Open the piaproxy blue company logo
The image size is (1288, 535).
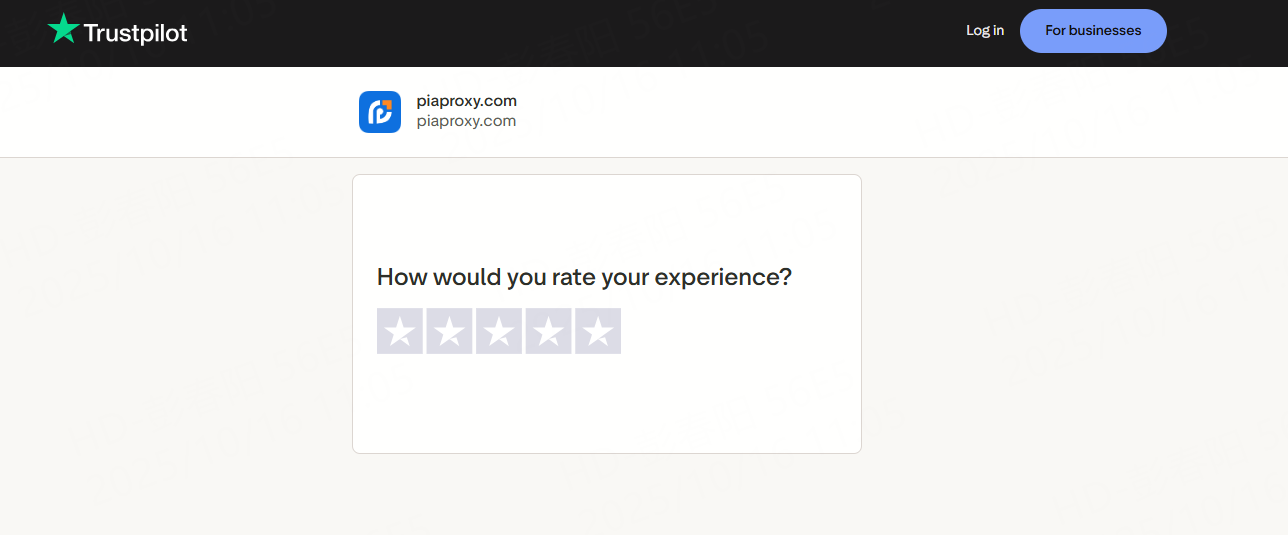click(x=380, y=112)
